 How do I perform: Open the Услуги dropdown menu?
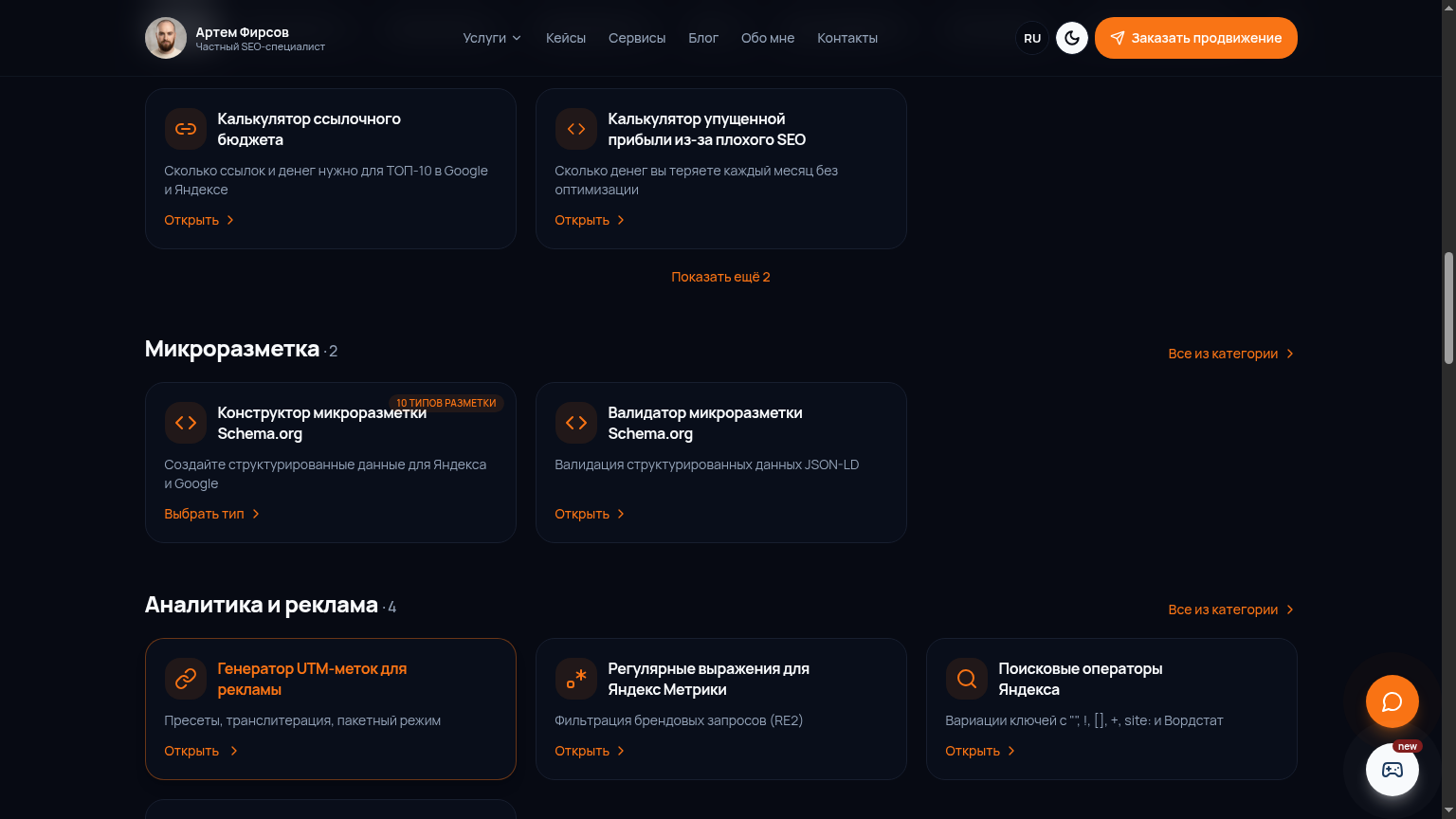(x=492, y=38)
